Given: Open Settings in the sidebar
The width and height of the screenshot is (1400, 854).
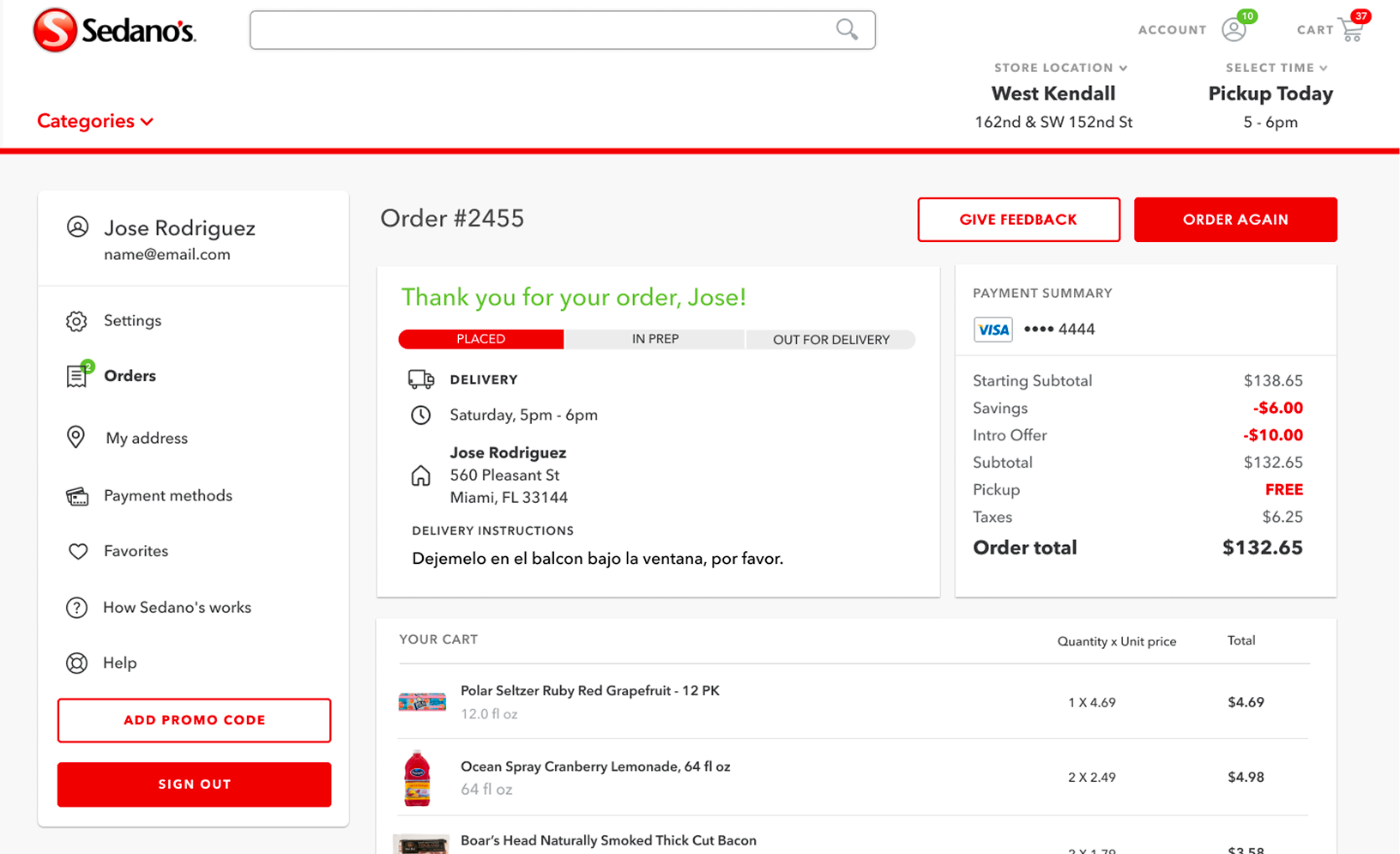Looking at the screenshot, I should pyautogui.click(x=132, y=320).
